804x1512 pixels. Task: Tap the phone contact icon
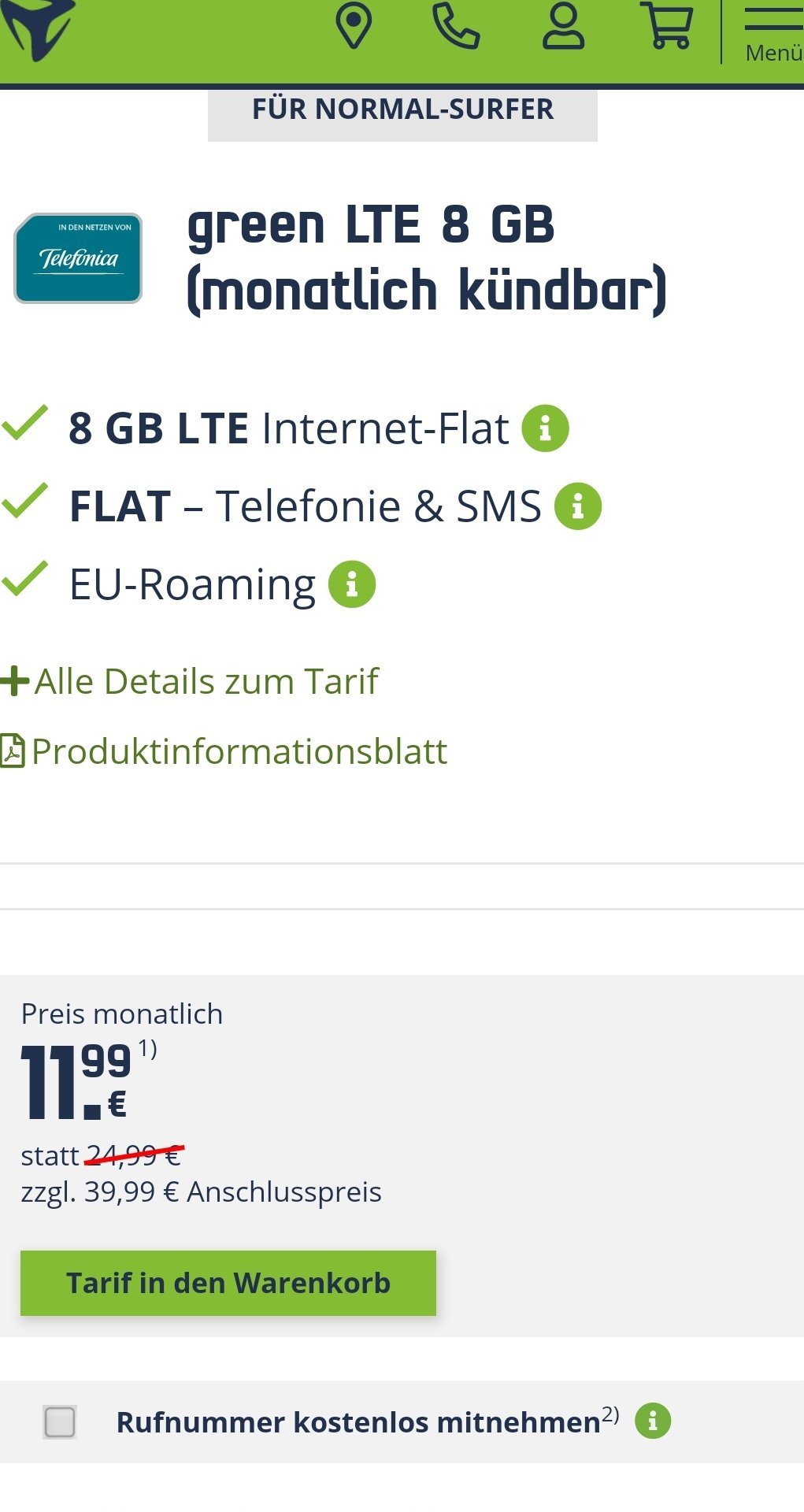(457, 26)
